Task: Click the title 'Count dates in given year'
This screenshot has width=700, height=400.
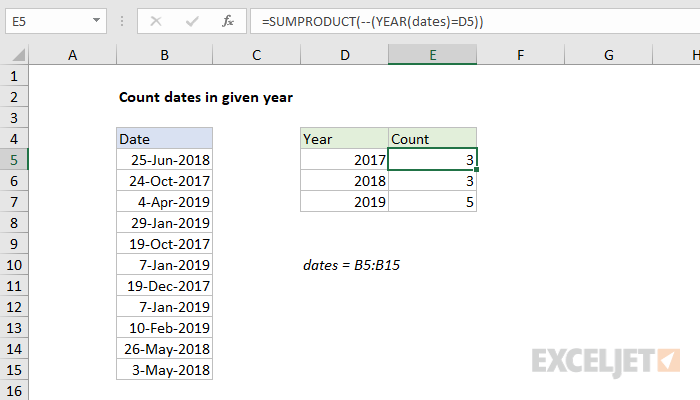Action: [x=206, y=97]
